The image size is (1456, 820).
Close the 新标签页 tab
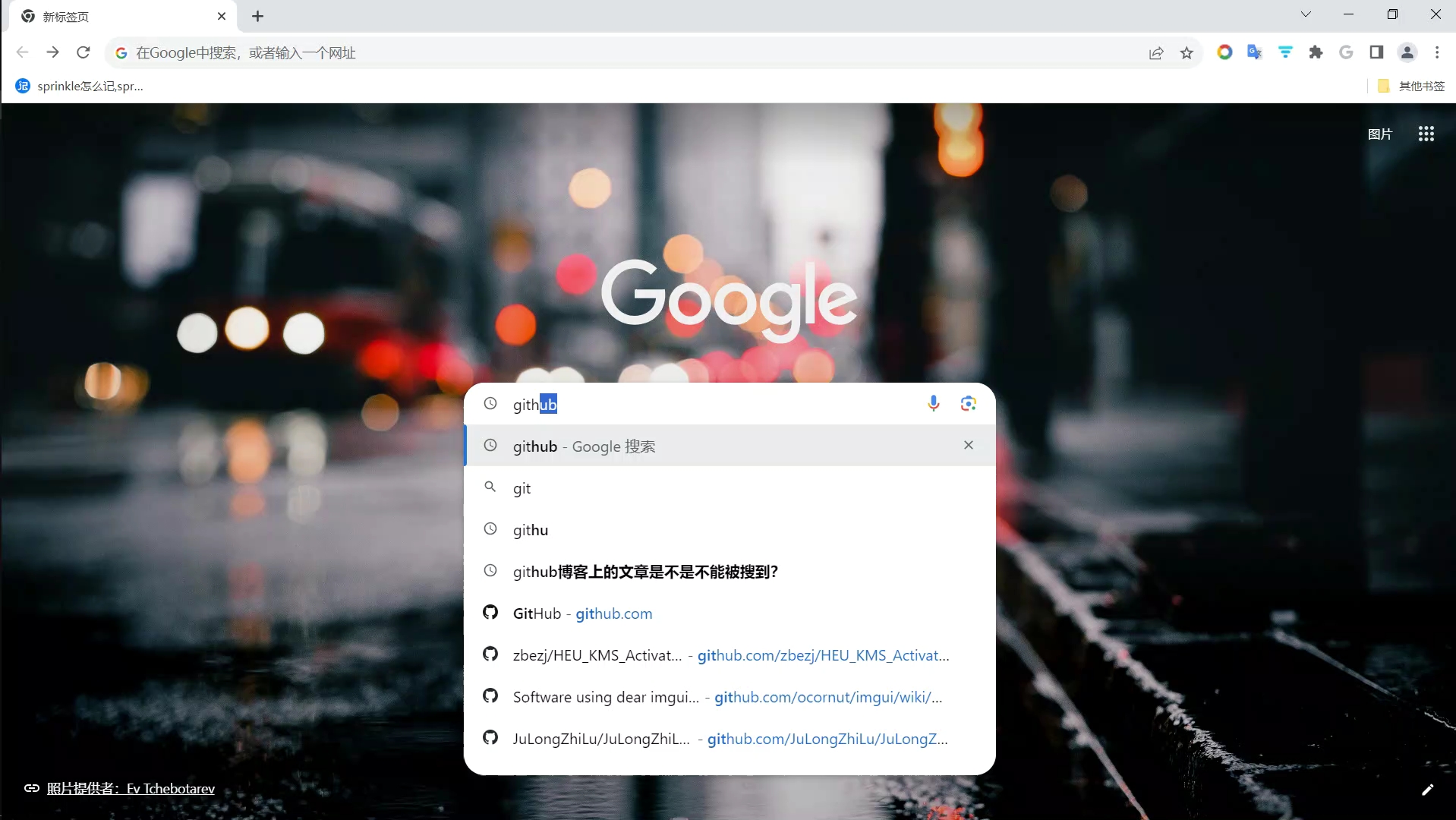click(x=221, y=16)
